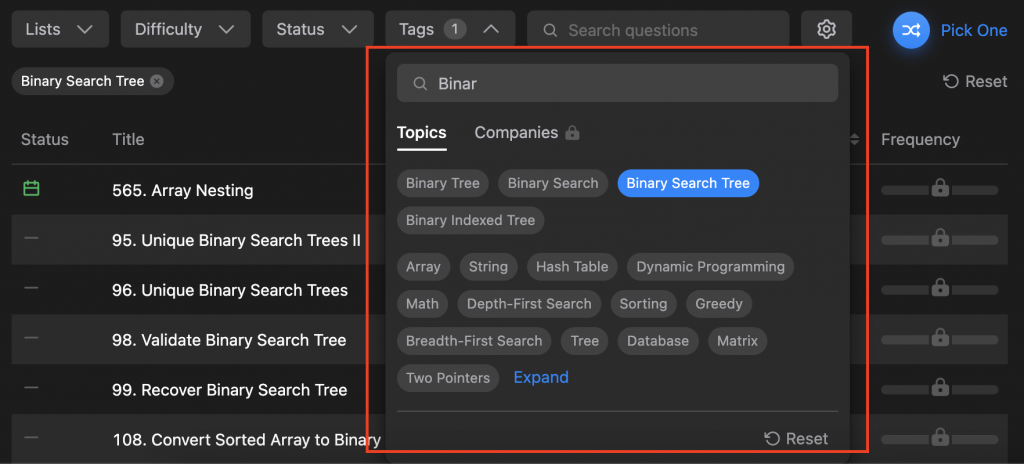This screenshot has width=1024, height=464.
Task: Select the Topics tab
Action: 422,133
